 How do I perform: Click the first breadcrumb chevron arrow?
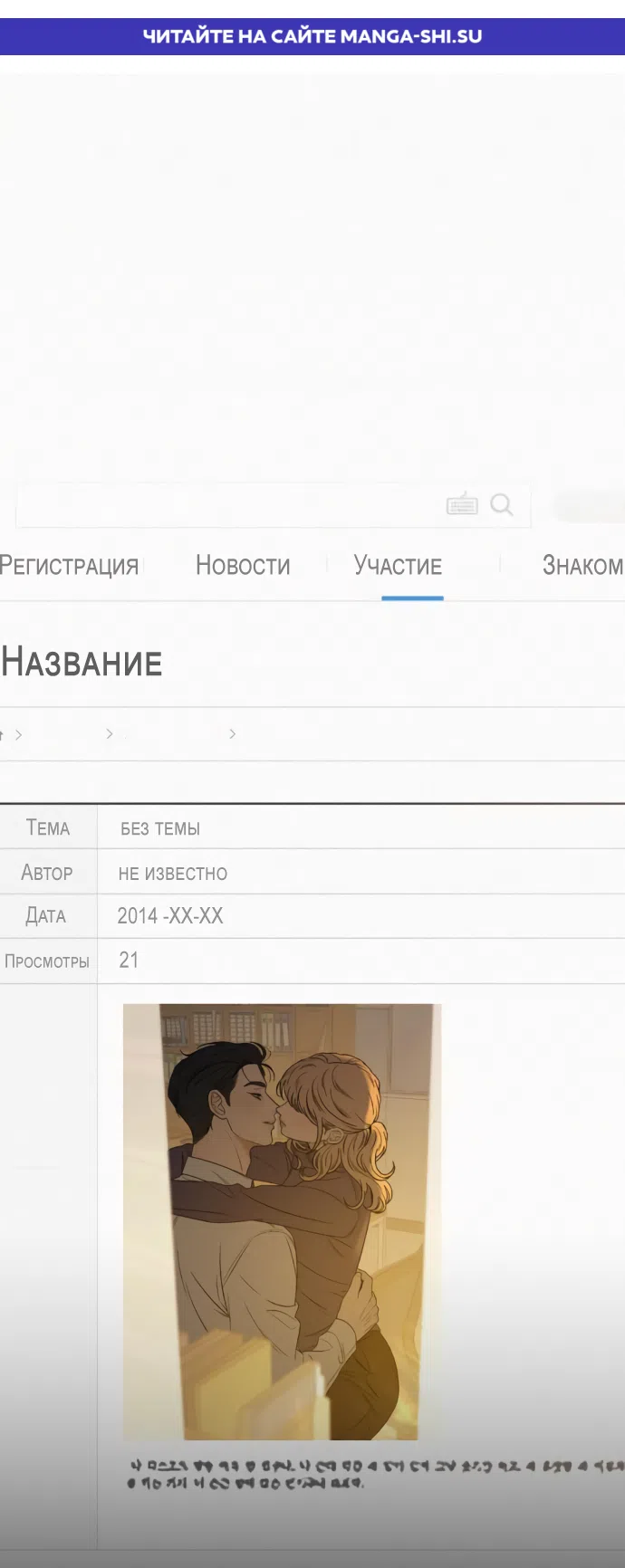pos(19,734)
